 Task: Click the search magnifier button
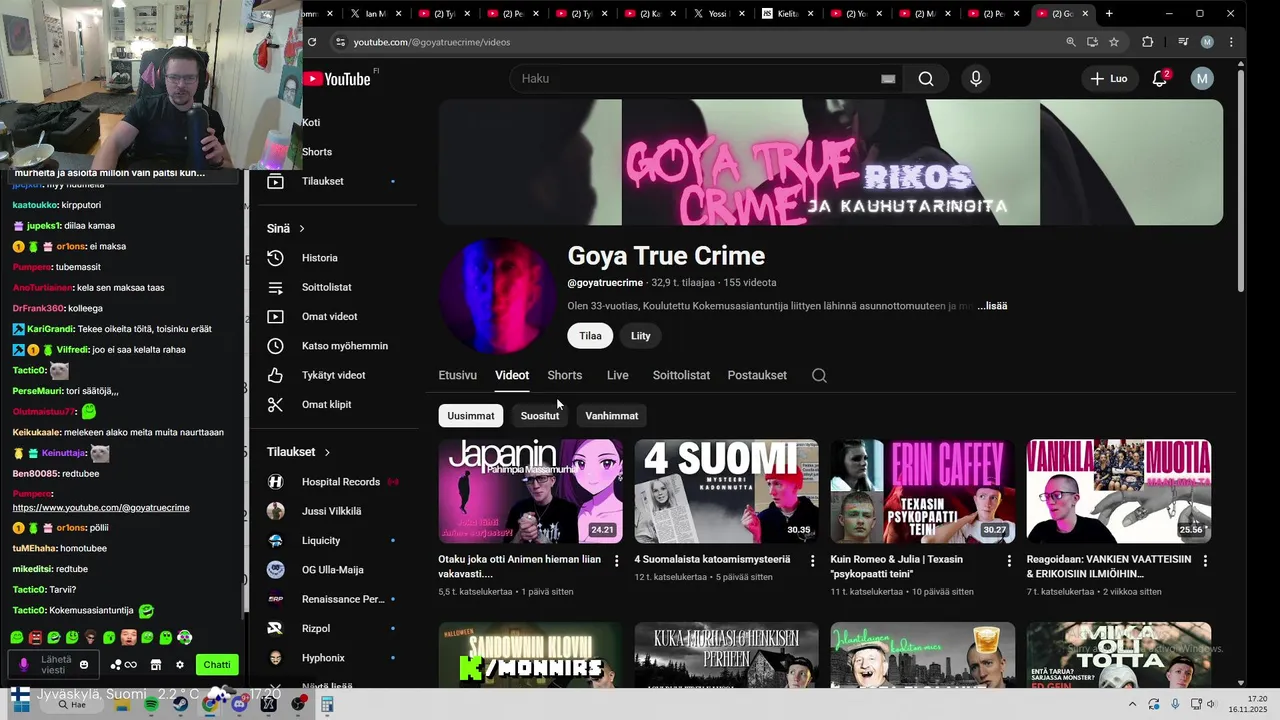[x=926, y=79]
